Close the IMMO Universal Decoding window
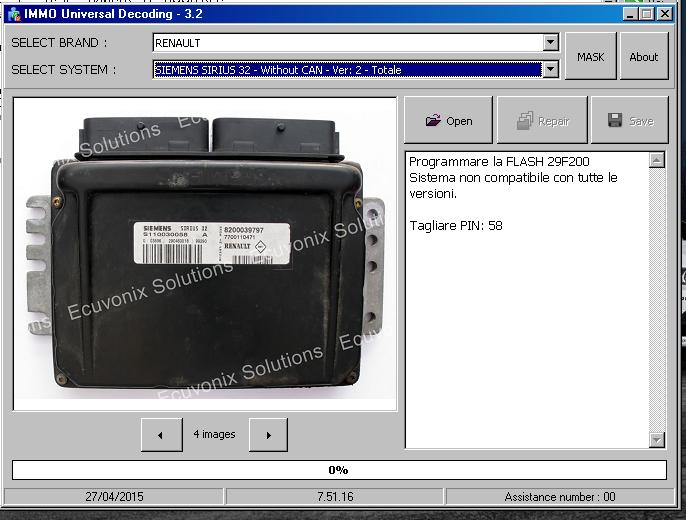The height and width of the screenshot is (520, 686). point(665,14)
